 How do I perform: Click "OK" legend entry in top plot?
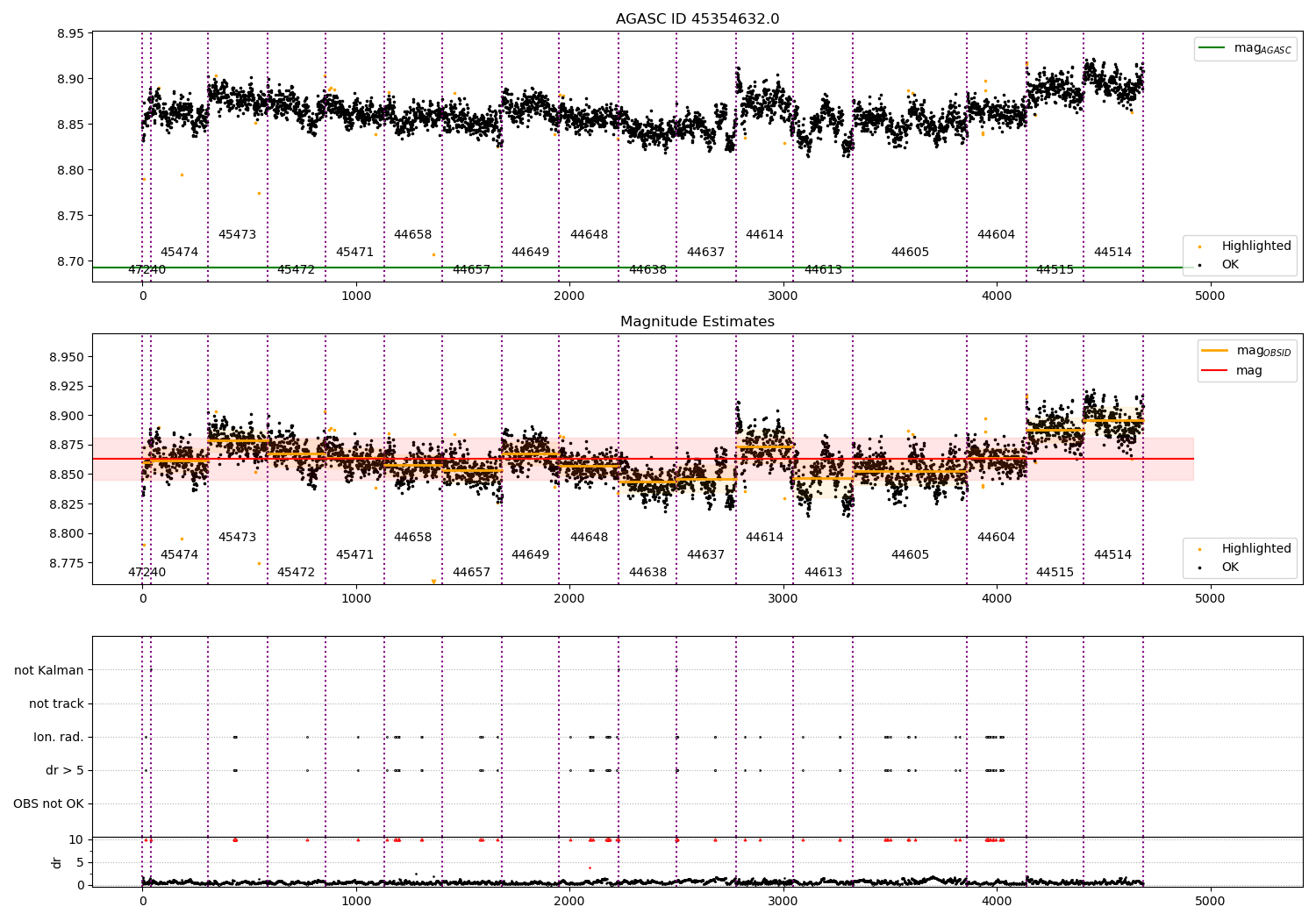pyautogui.click(x=1230, y=264)
